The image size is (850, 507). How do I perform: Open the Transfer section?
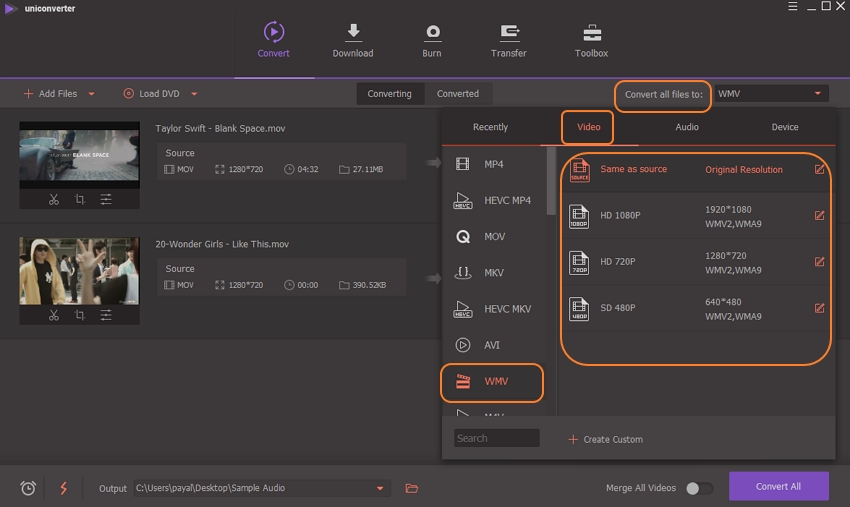click(508, 40)
